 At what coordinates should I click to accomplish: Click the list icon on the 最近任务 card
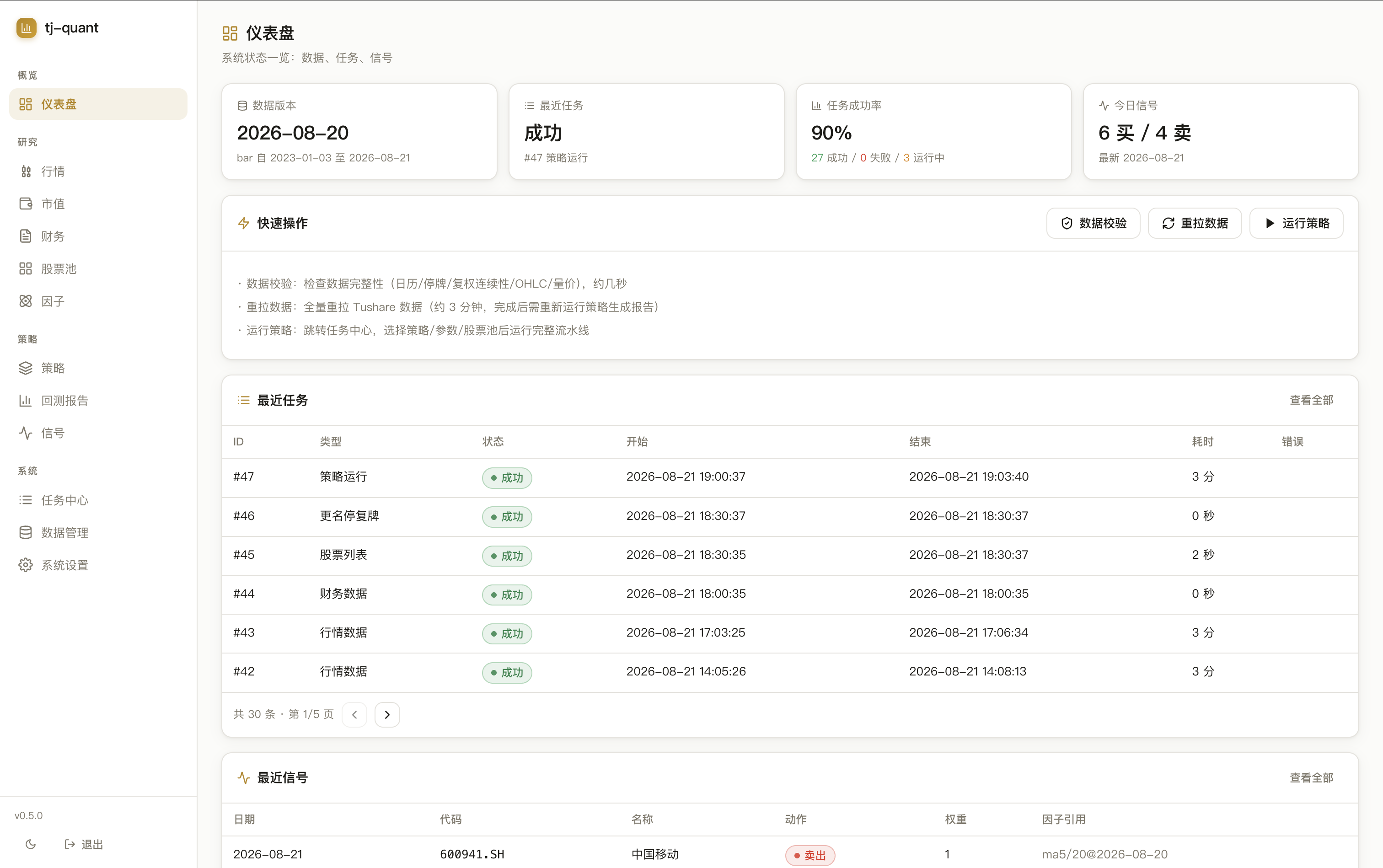point(529,106)
